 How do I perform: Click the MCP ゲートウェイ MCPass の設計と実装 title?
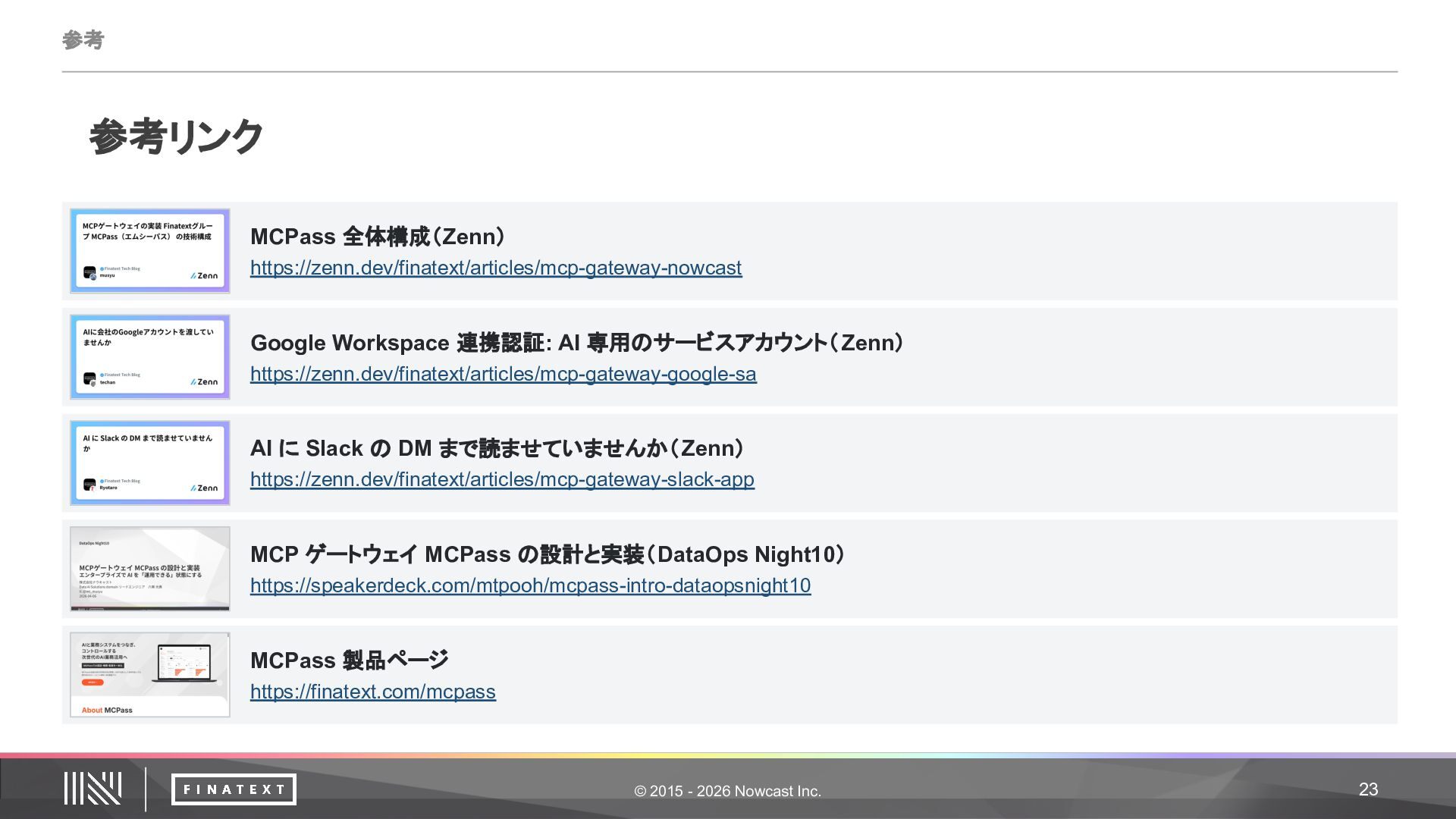click(548, 554)
